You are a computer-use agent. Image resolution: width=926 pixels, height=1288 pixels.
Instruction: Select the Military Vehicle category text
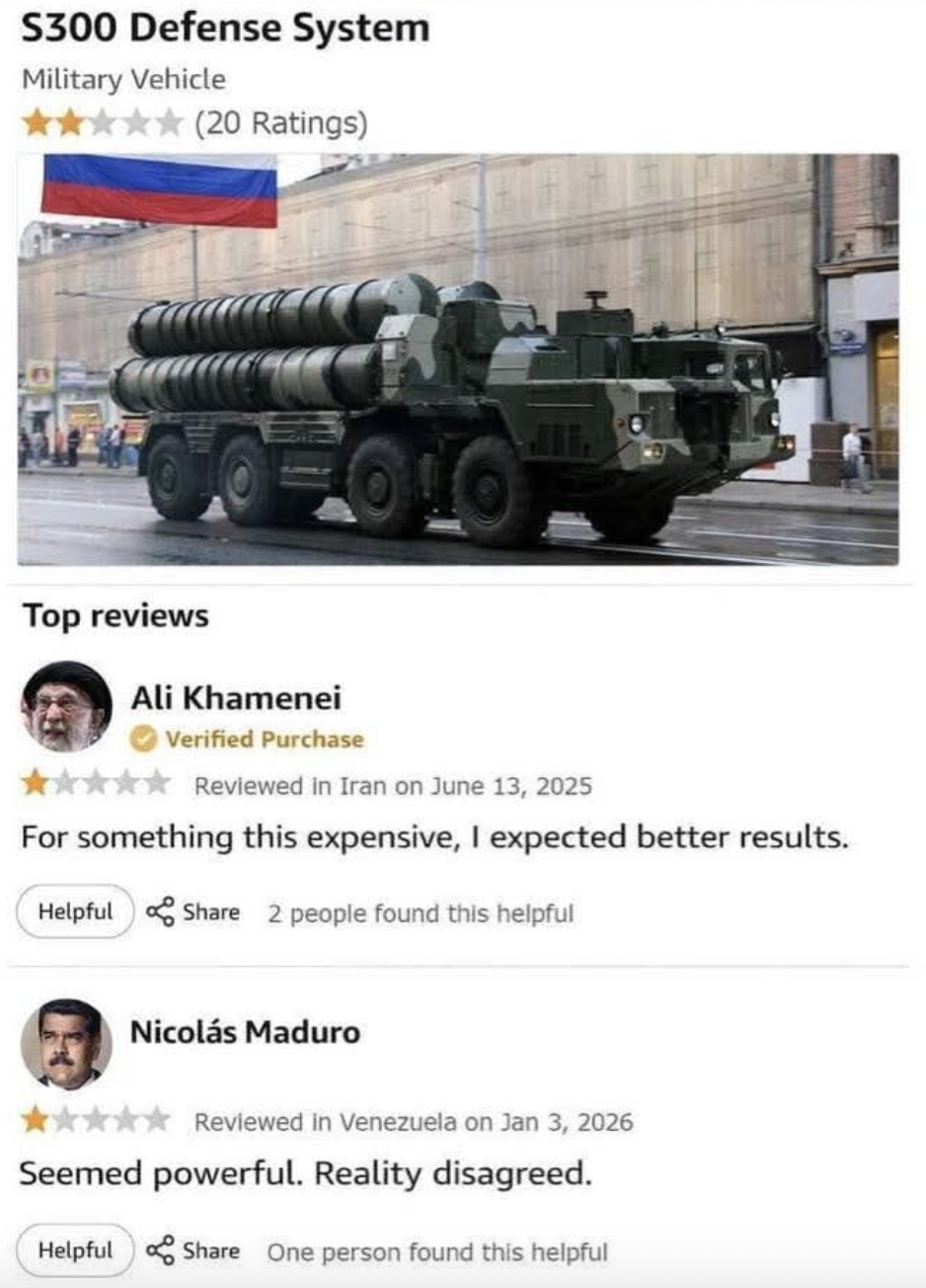pos(124,79)
